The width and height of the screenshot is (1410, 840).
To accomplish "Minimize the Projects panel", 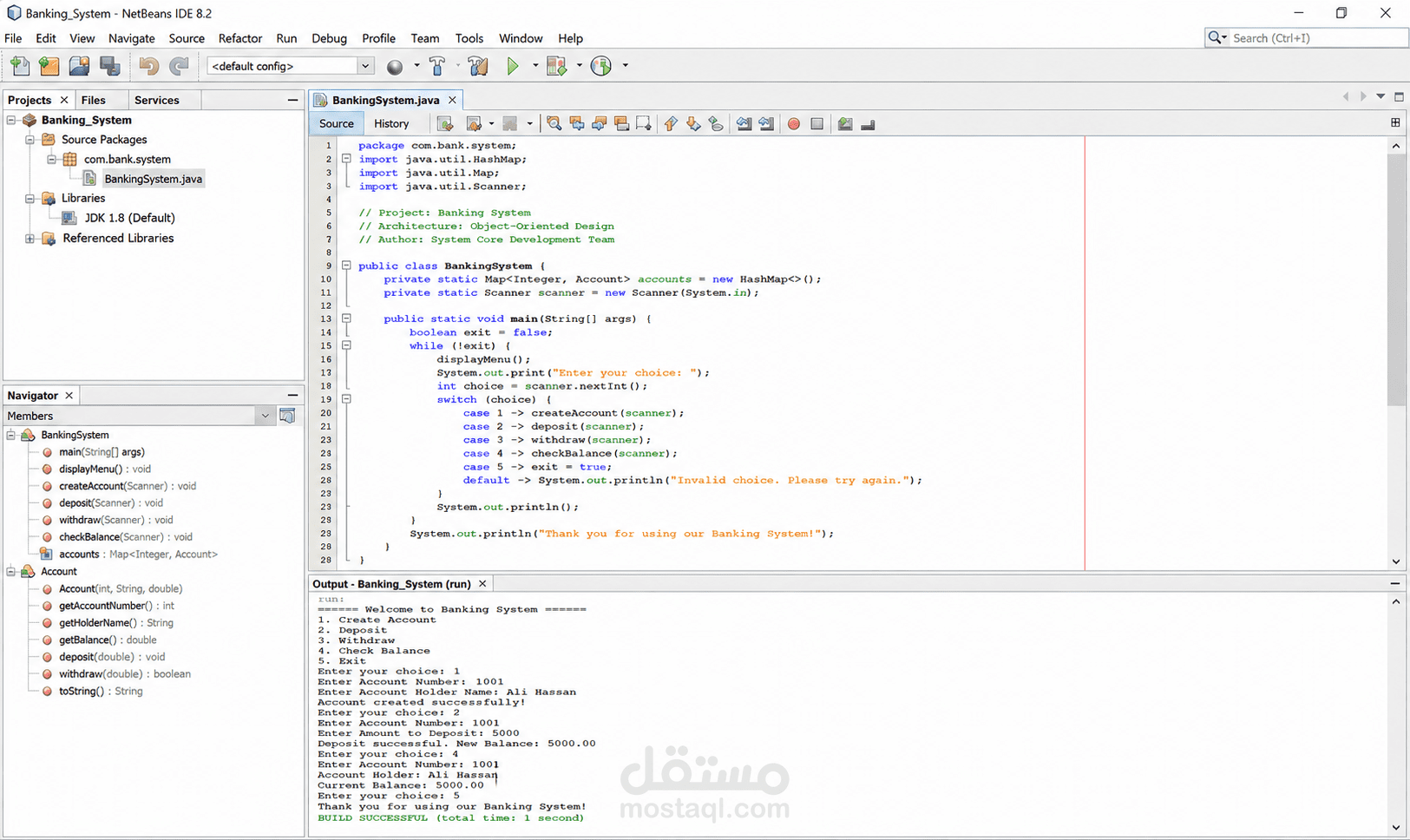I will point(292,100).
